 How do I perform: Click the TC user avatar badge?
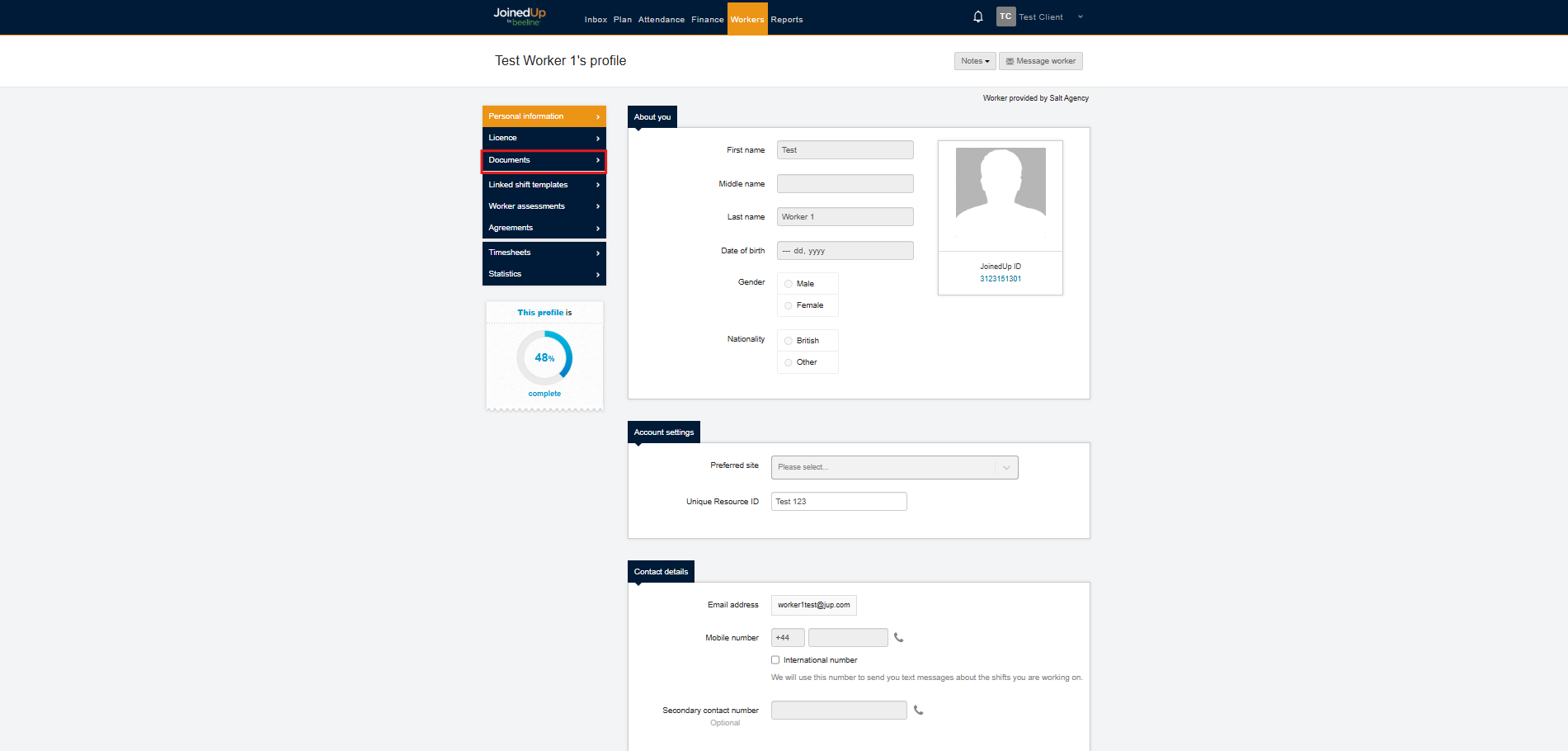pyautogui.click(x=1005, y=17)
